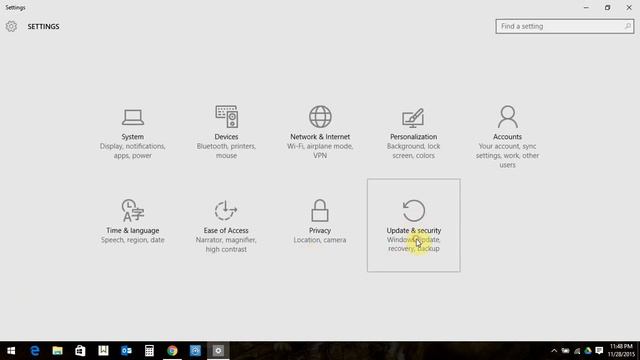Screen dimensions: 640x360
Task: Open Outlook from the taskbar
Action: click(x=126, y=351)
